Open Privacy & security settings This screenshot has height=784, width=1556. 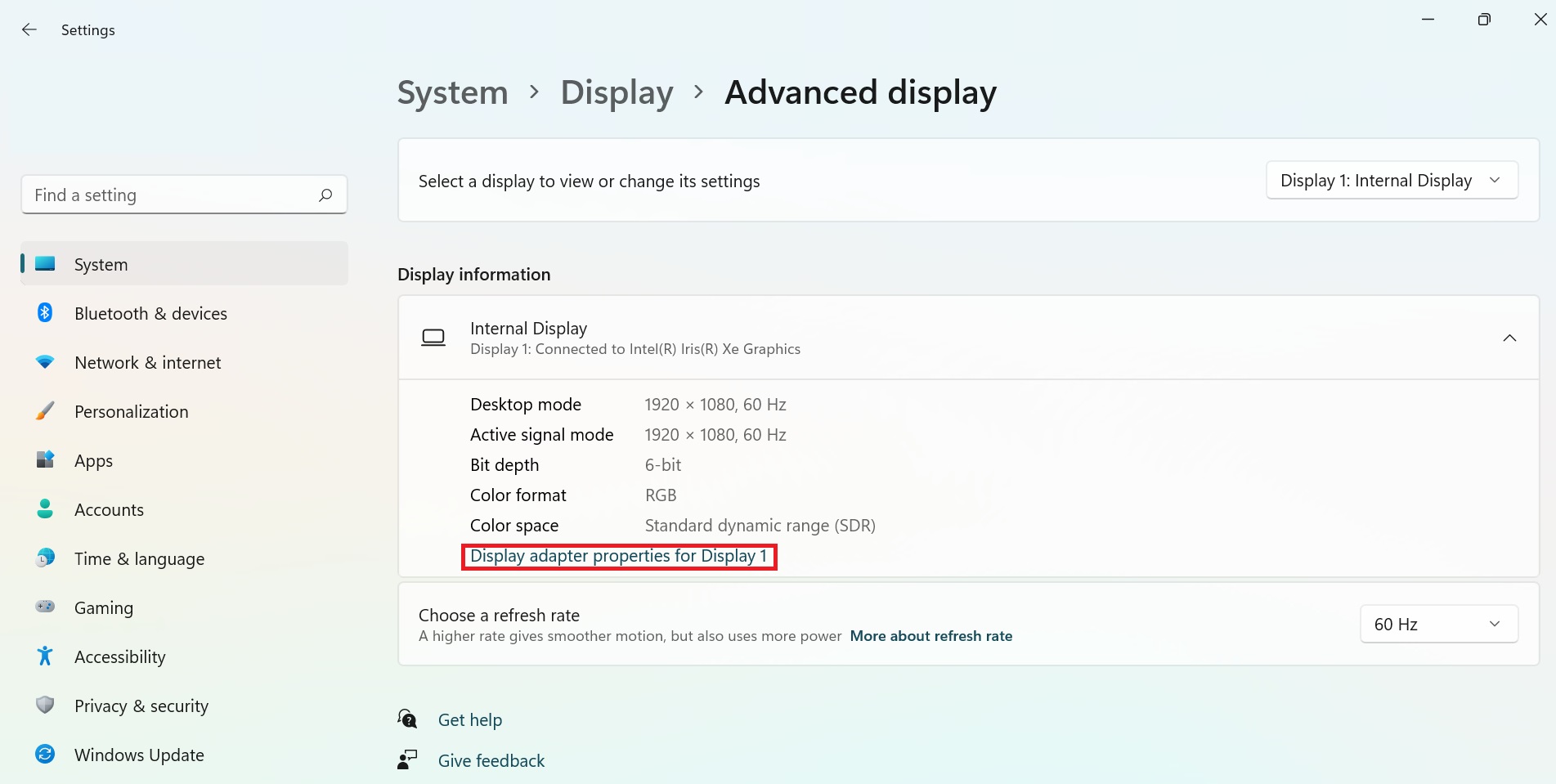tap(141, 706)
